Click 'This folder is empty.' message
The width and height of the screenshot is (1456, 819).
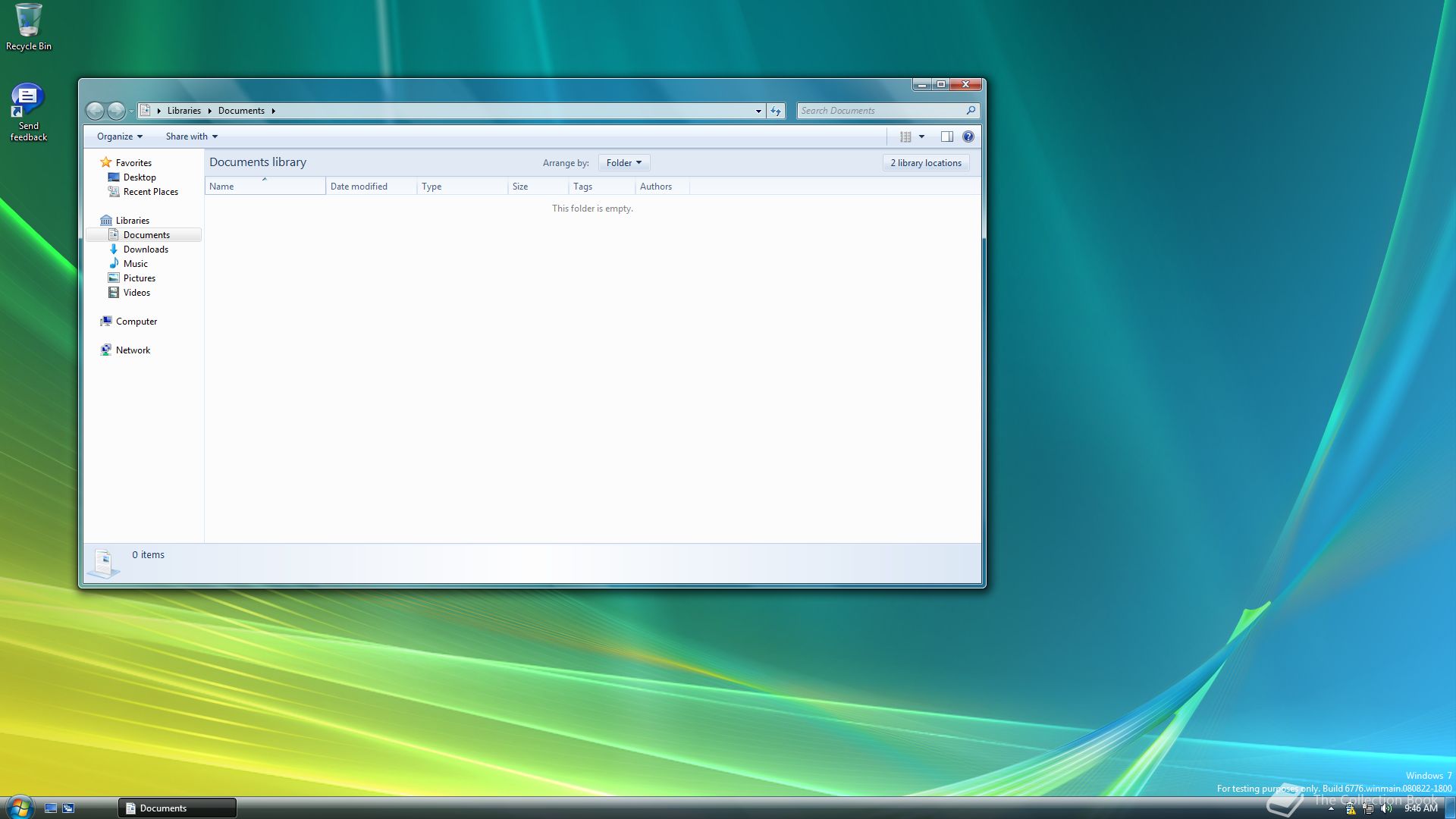(592, 209)
